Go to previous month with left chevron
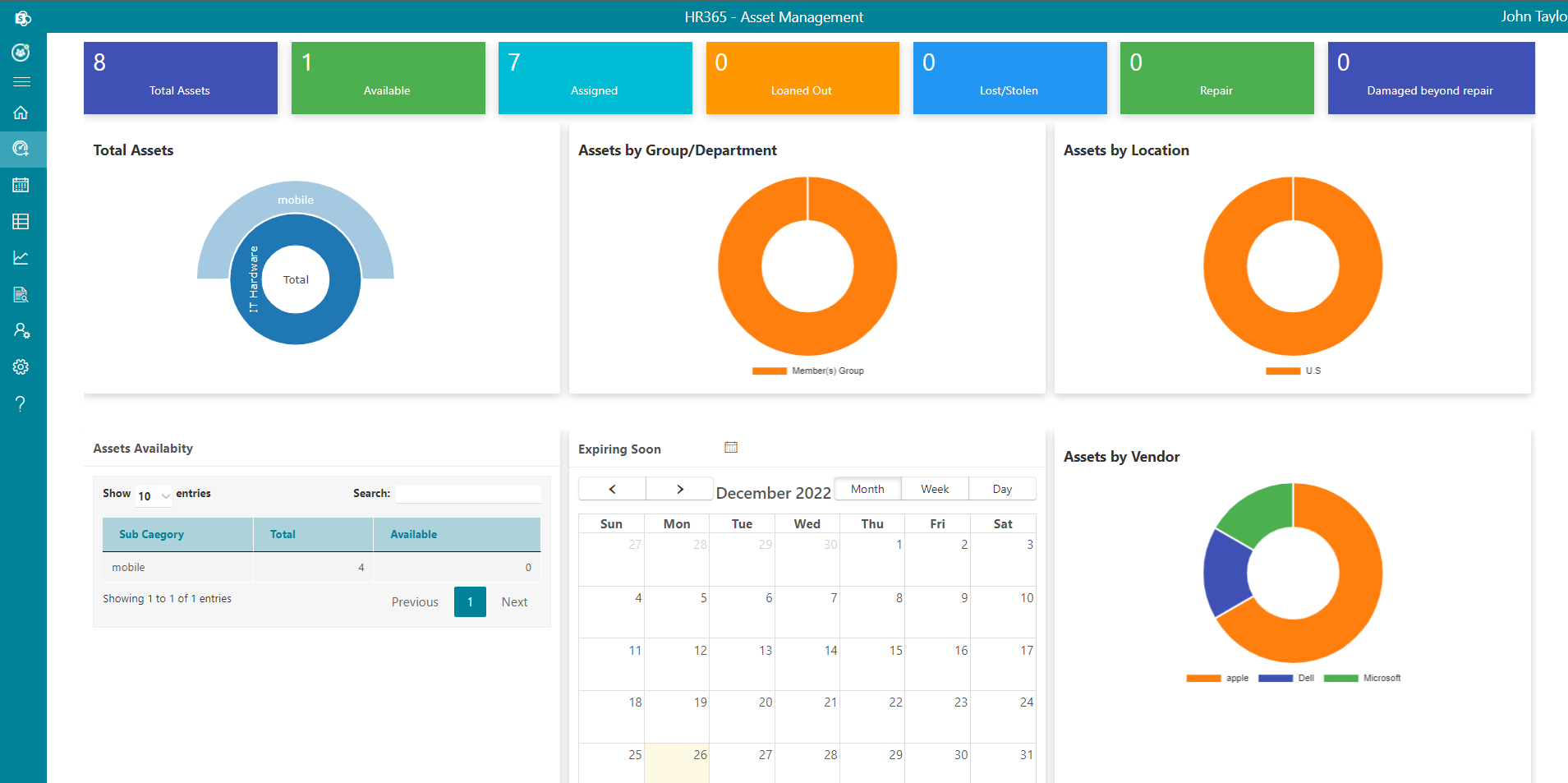The height and width of the screenshot is (783, 1568). click(611, 488)
